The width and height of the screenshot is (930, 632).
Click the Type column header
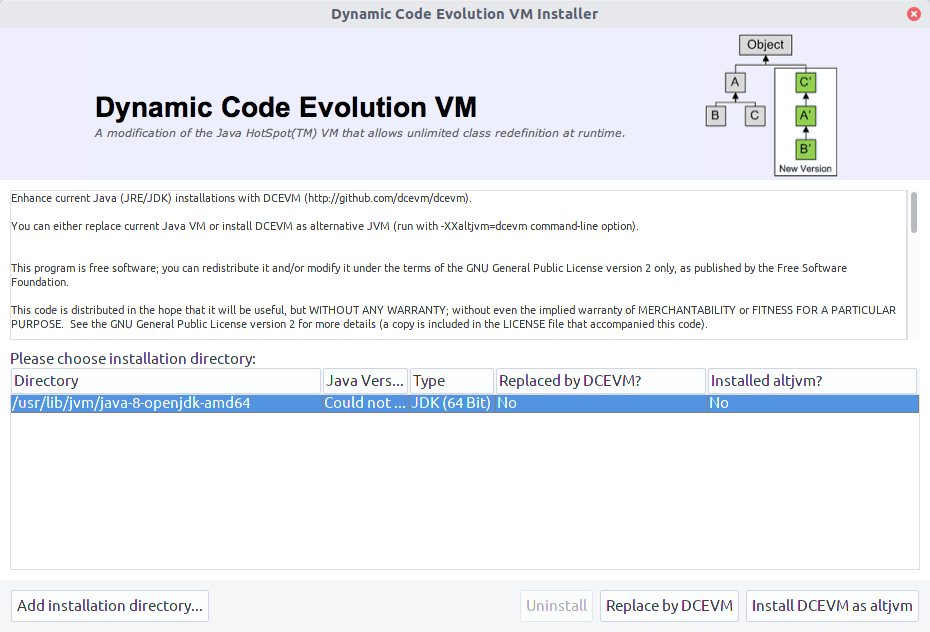point(451,381)
